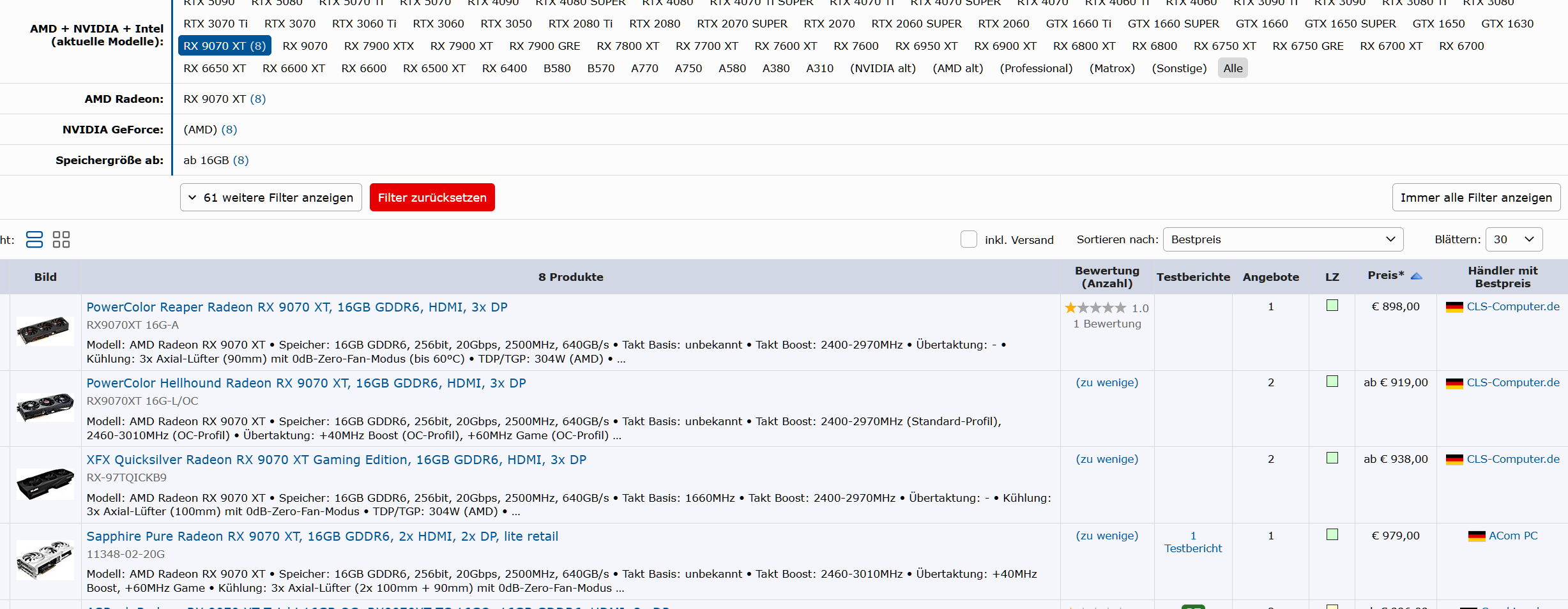The width and height of the screenshot is (1568, 609).
Task: Click German flag beside ACom PC
Action: [x=1476, y=536]
